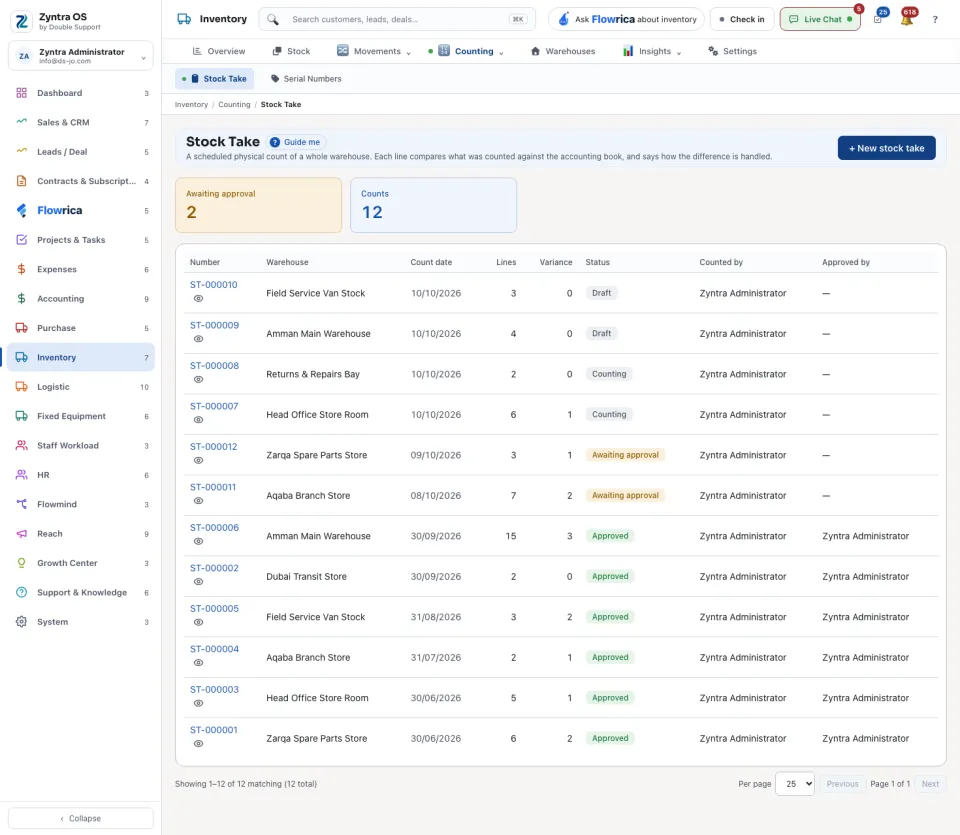Open the inventory Settings tab
Screen dimensions: 960x835
[732, 51]
